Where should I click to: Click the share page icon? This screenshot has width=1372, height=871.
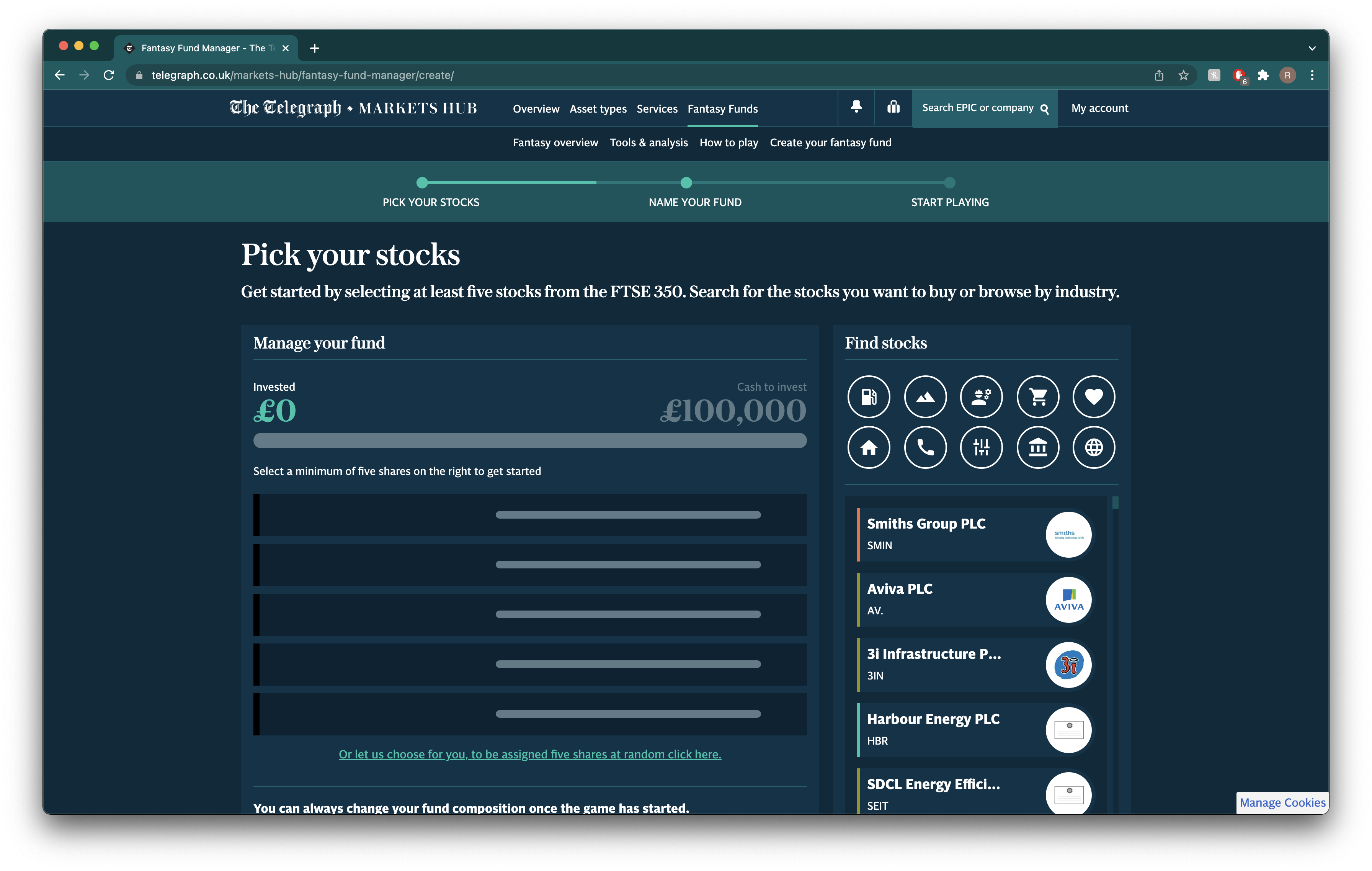[1159, 75]
